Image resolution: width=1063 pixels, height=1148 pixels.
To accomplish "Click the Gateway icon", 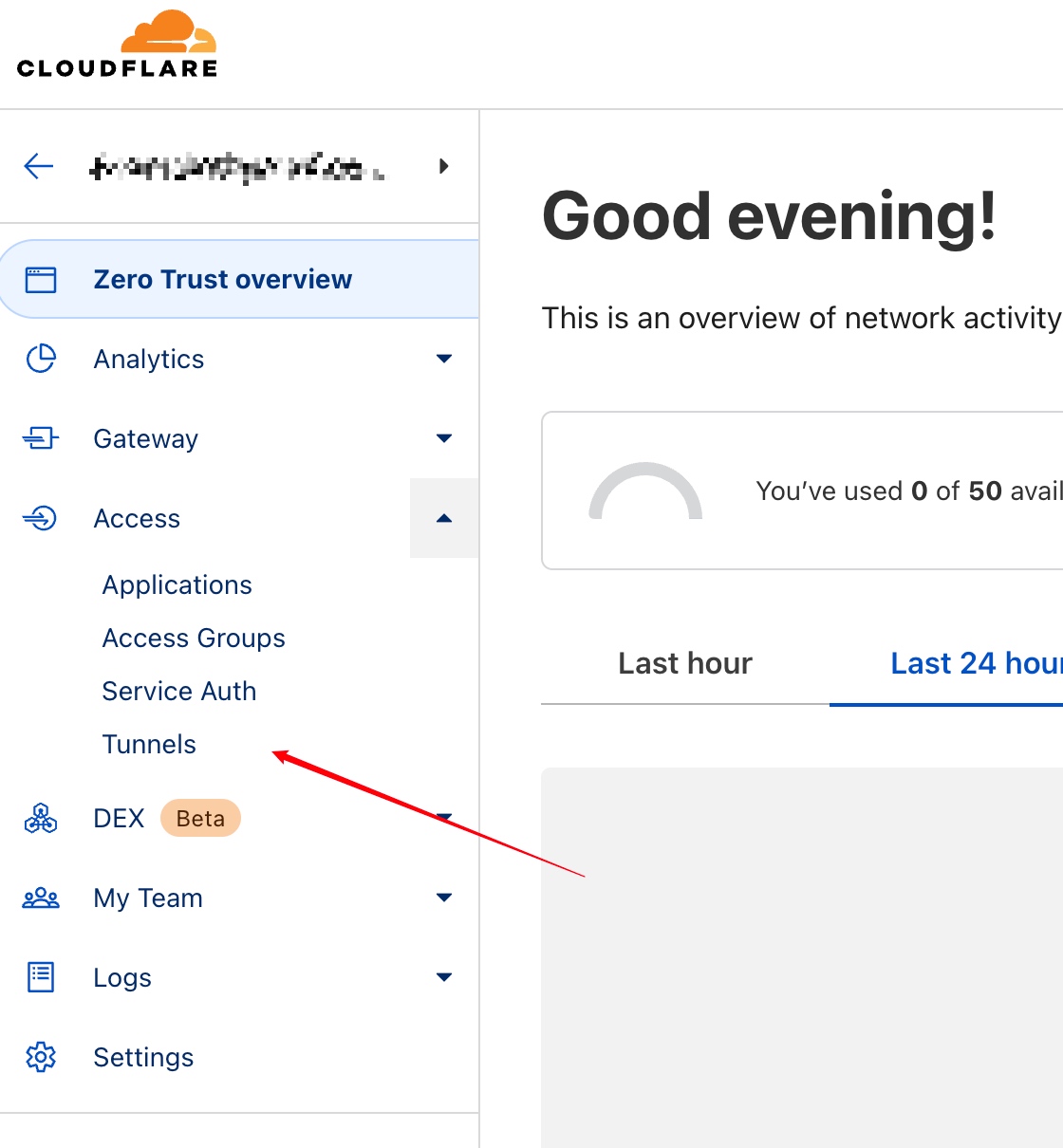I will click(41, 438).
